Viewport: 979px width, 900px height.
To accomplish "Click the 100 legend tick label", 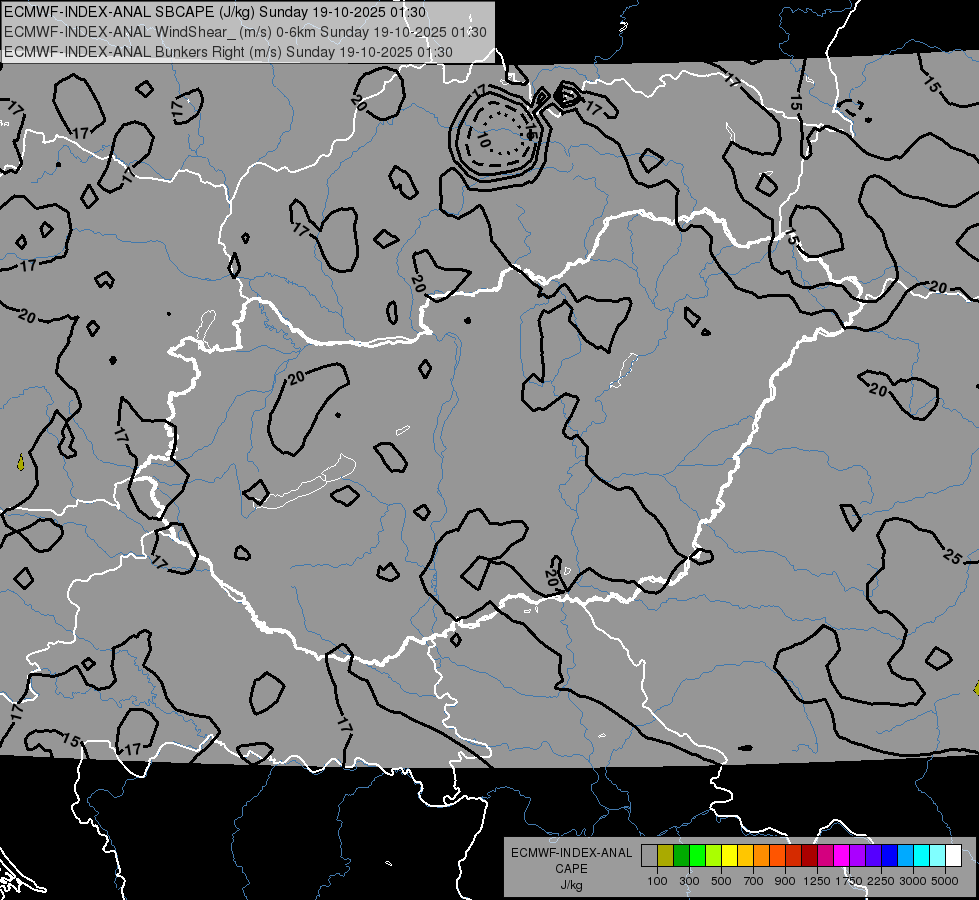I will pyautogui.click(x=657, y=881).
